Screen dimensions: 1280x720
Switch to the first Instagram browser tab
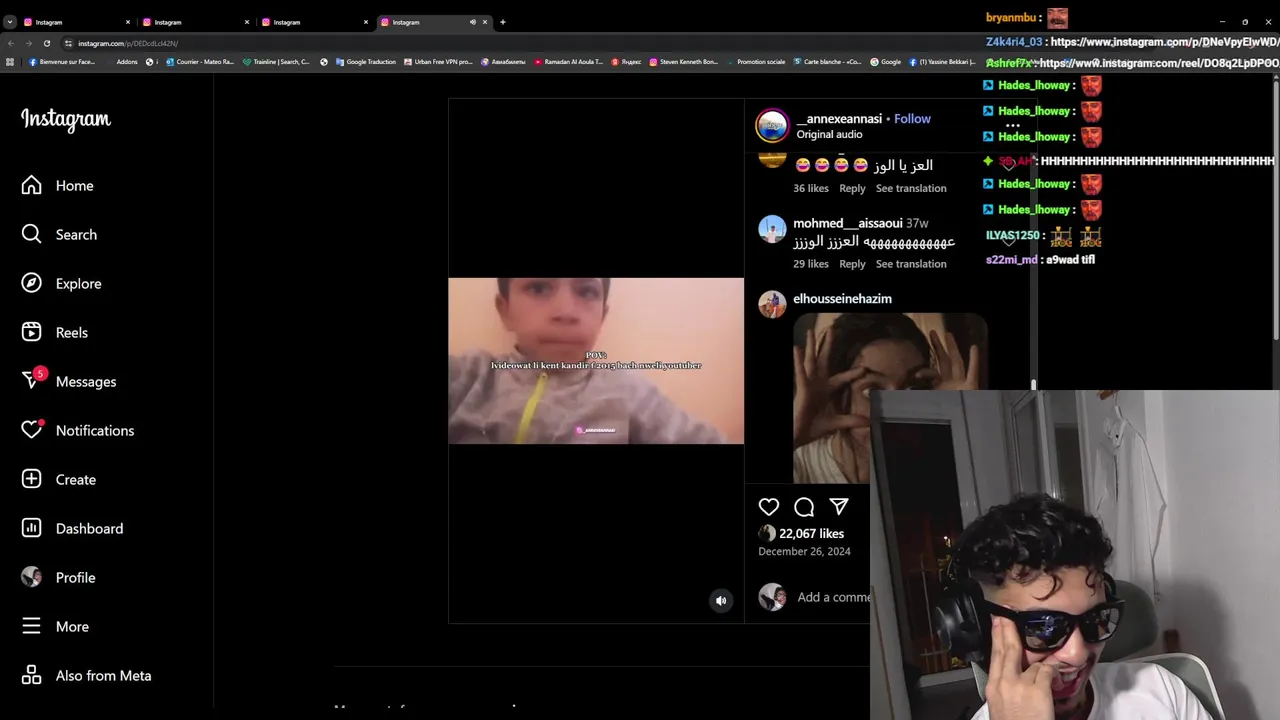76,22
